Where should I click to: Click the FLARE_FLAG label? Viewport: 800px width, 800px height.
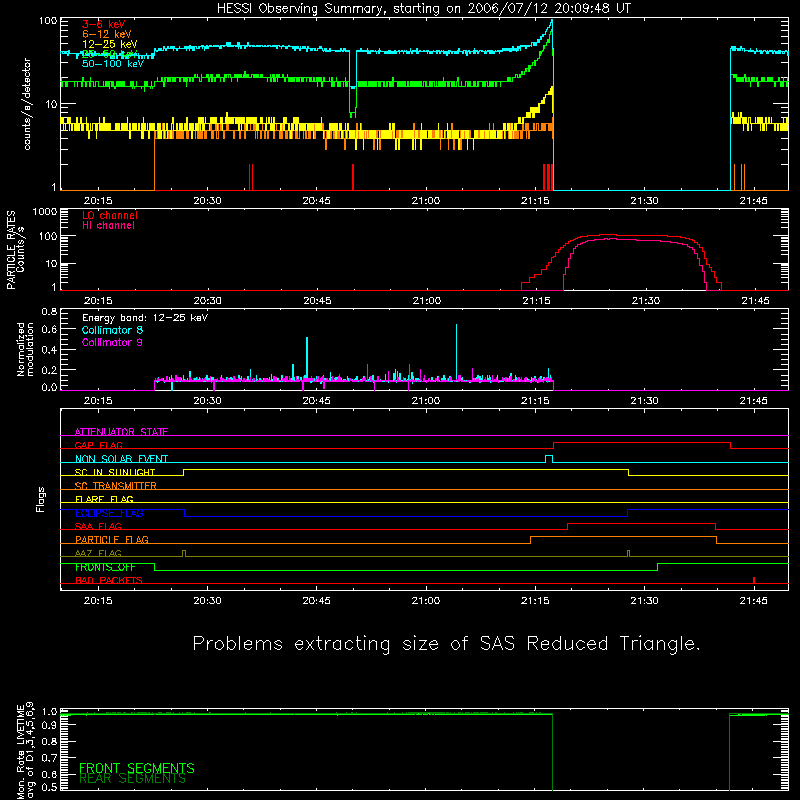104,499
